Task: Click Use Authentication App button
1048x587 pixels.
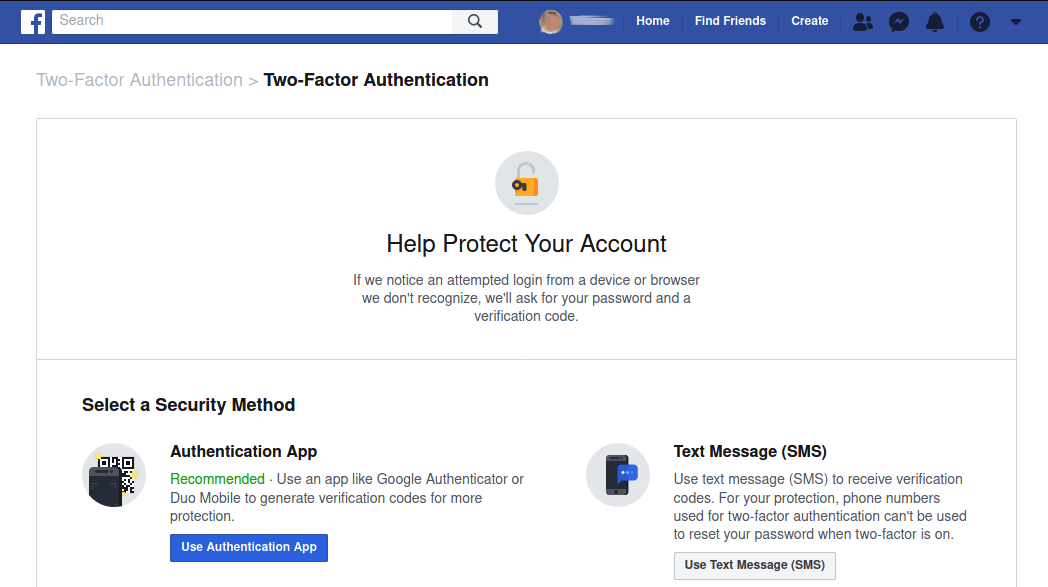Action: click(x=249, y=548)
